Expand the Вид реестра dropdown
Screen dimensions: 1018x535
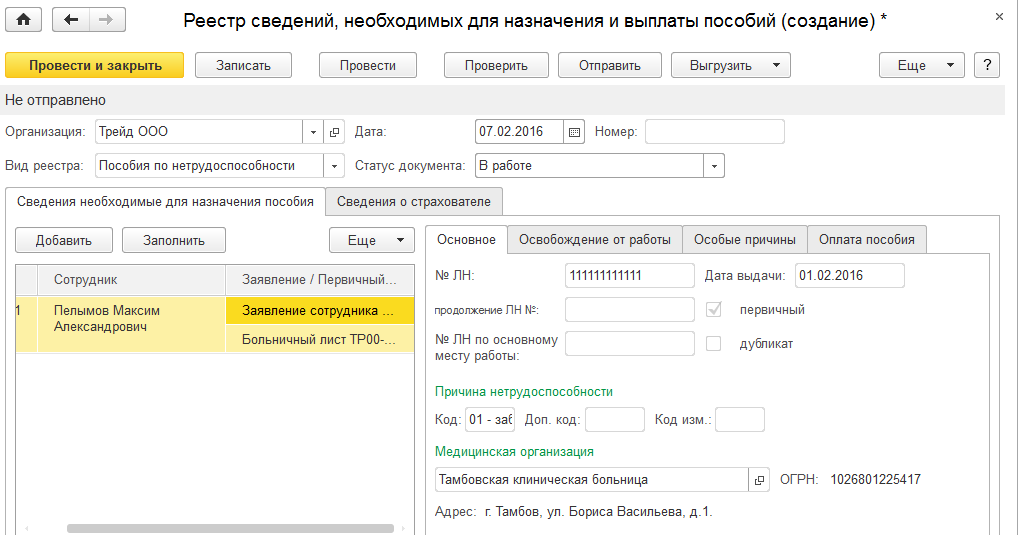[333, 166]
